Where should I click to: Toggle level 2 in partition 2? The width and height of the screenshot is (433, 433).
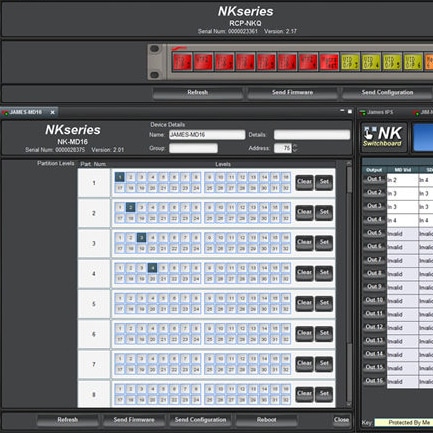click(131, 207)
